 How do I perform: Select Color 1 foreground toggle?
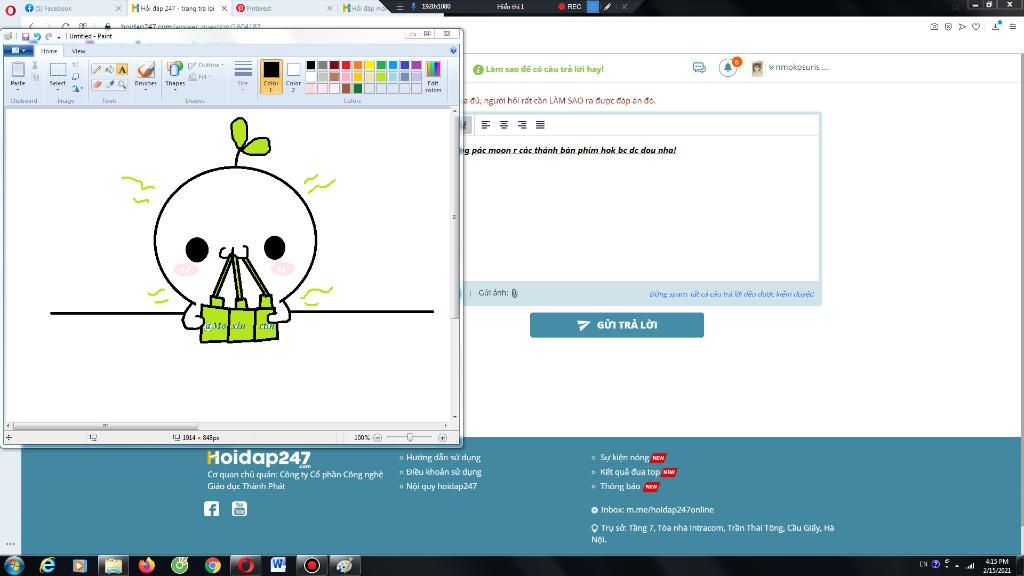[271, 76]
